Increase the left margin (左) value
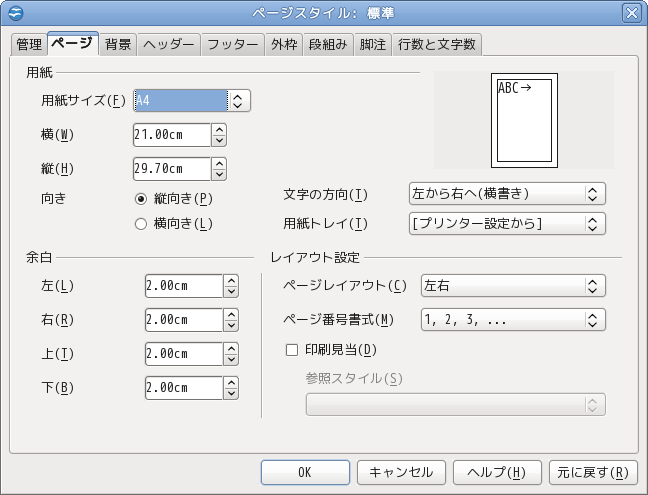The height and width of the screenshot is (495, 648). tap(231, 280)
